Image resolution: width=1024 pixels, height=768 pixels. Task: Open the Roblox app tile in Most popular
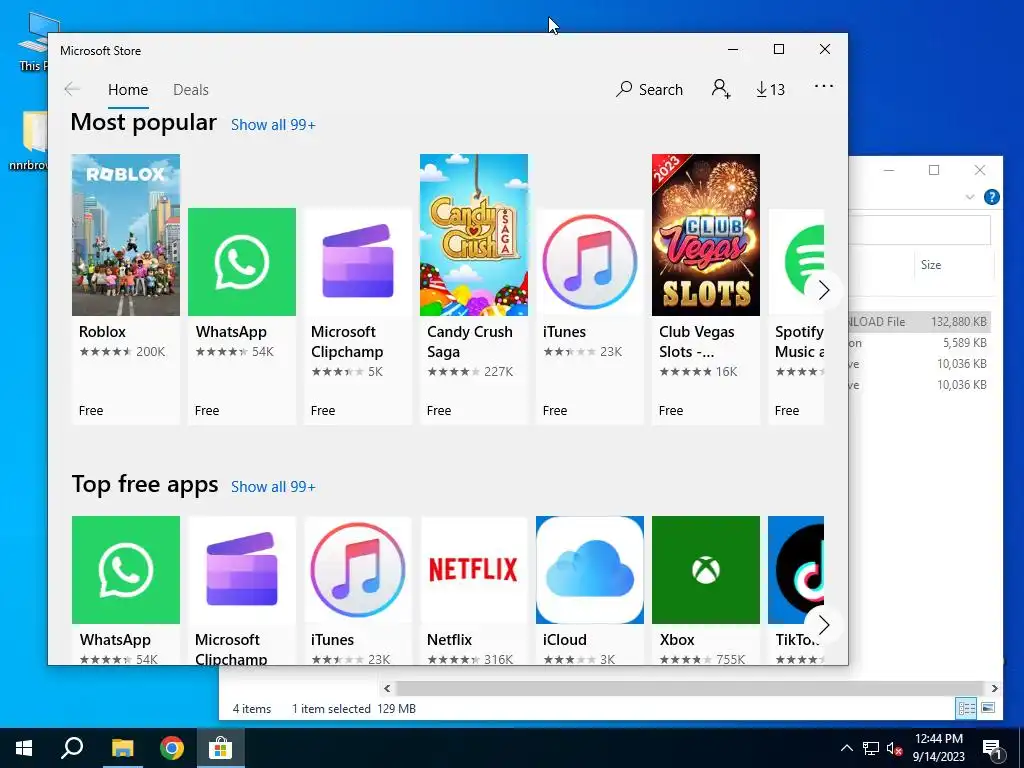(x=125, y=289)
